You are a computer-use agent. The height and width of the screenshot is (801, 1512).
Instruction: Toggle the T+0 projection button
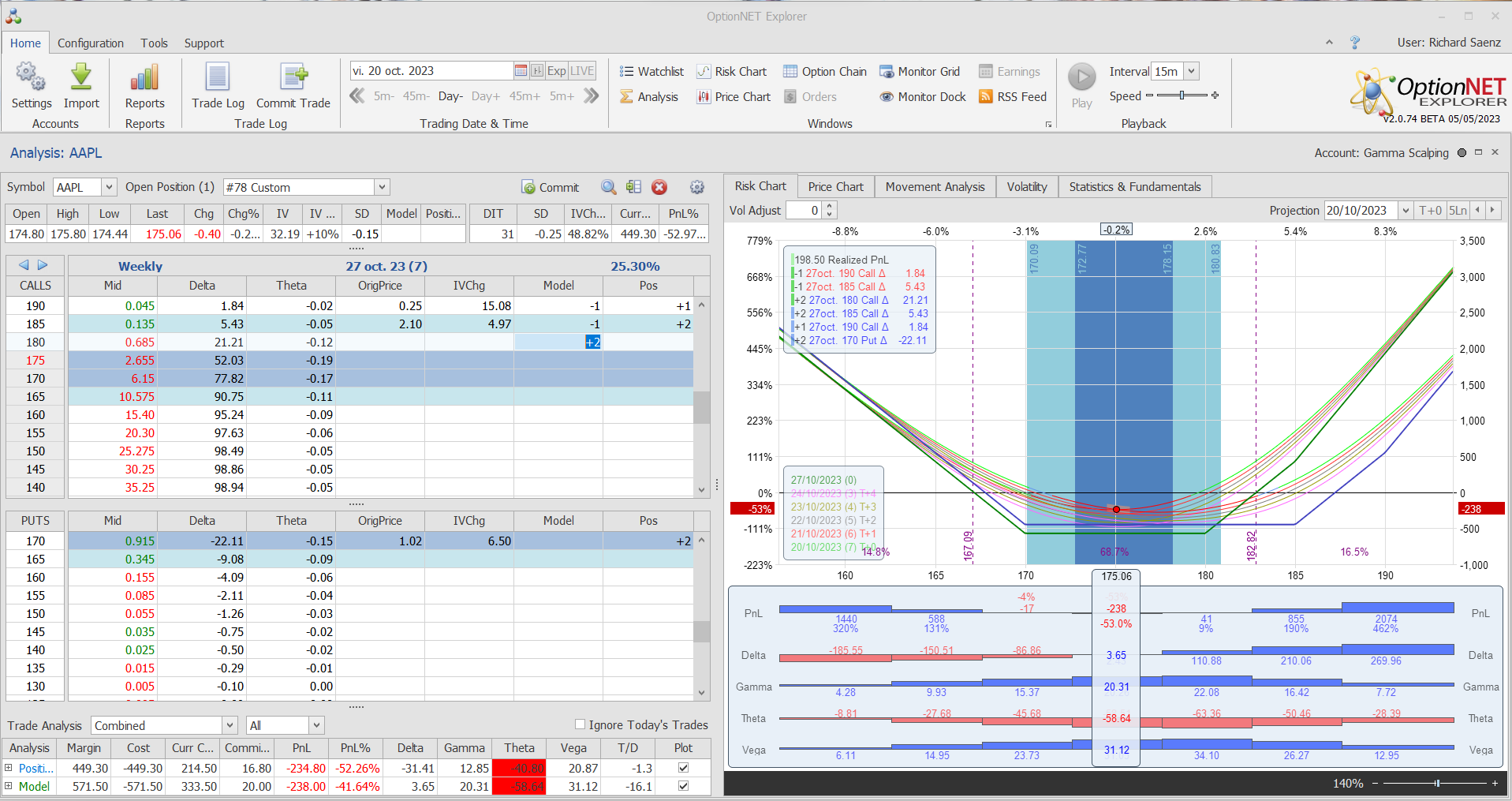(1430, 210)
